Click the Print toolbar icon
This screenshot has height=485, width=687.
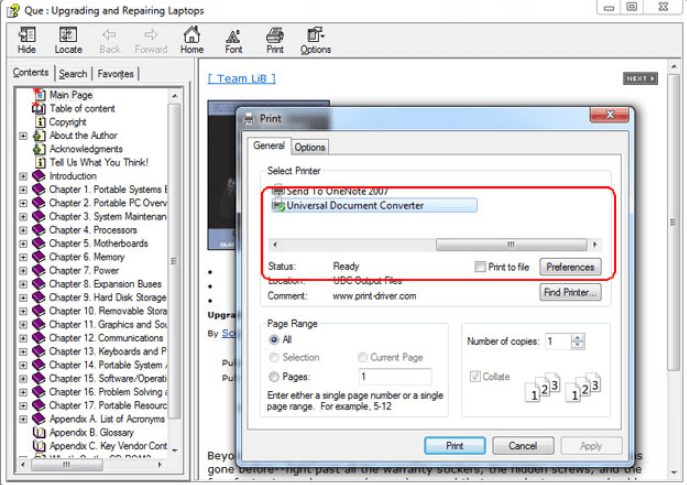(275, 35)
